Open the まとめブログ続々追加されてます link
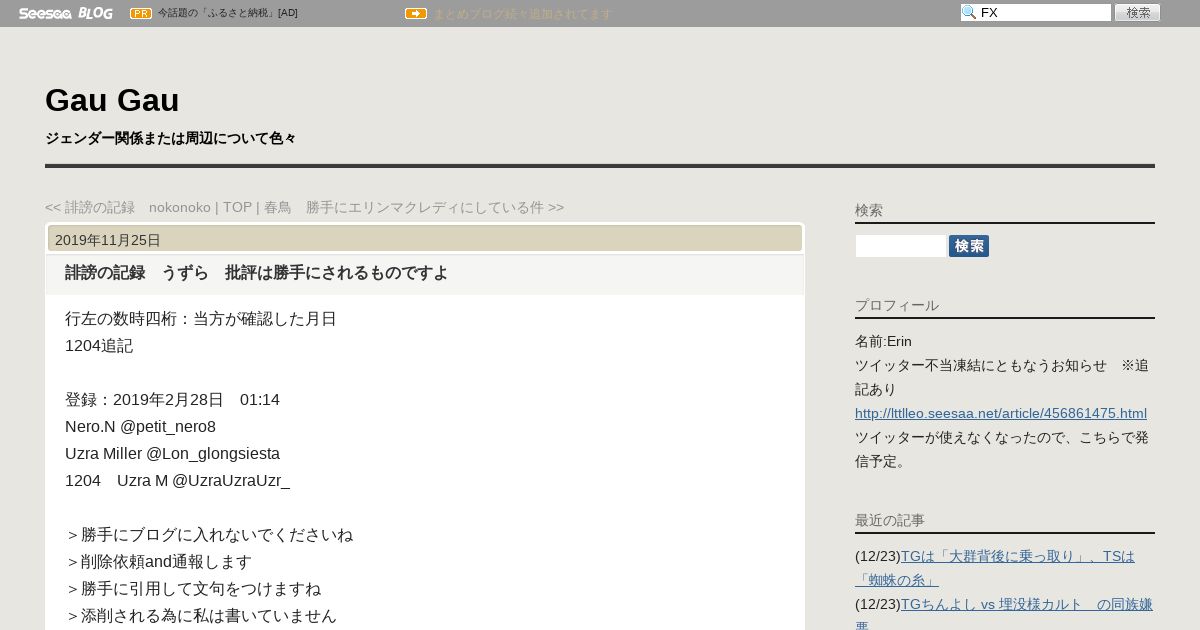The image size is (1200, 630). coord(522,14)
